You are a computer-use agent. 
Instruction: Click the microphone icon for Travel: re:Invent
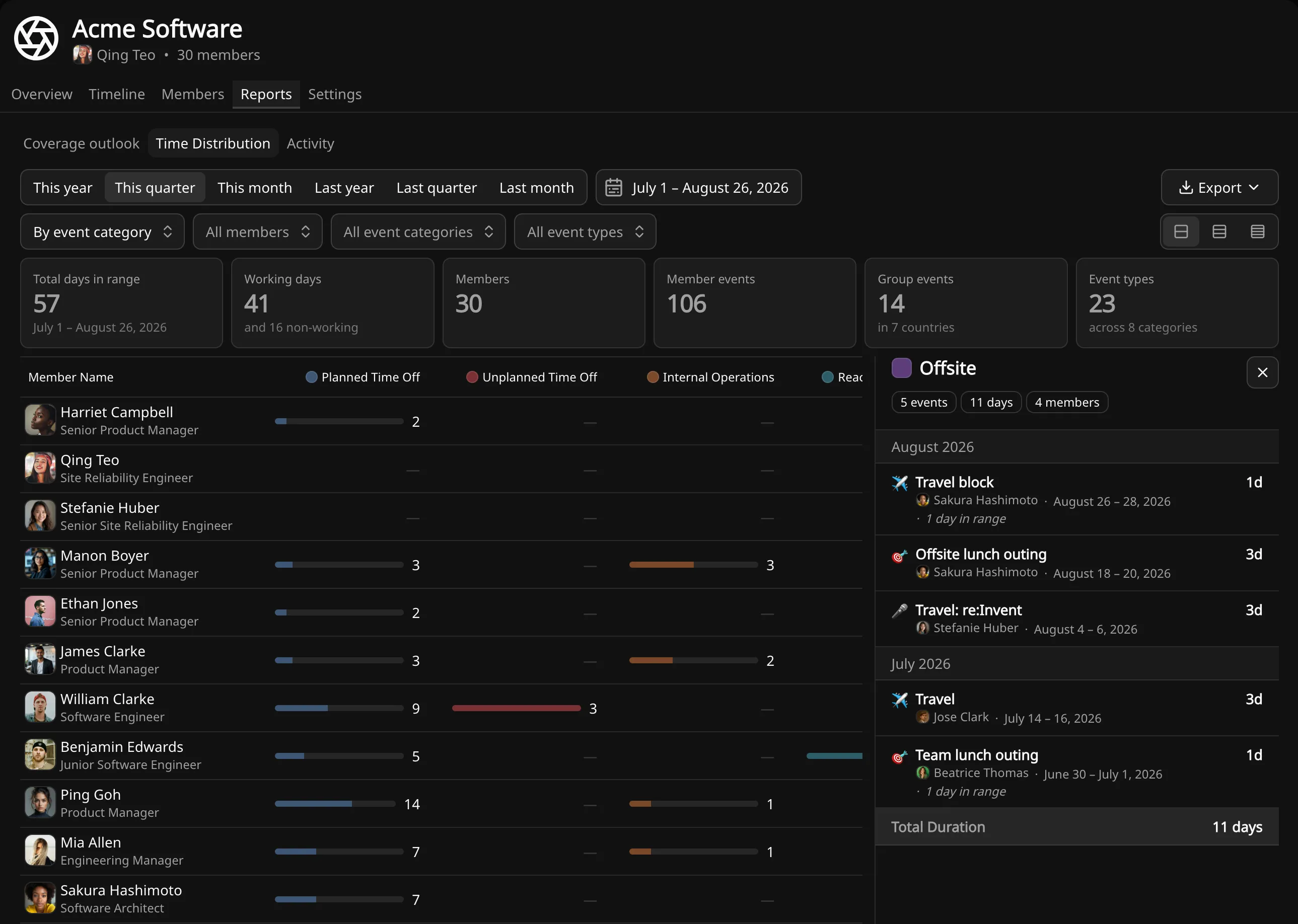[900, 610]
